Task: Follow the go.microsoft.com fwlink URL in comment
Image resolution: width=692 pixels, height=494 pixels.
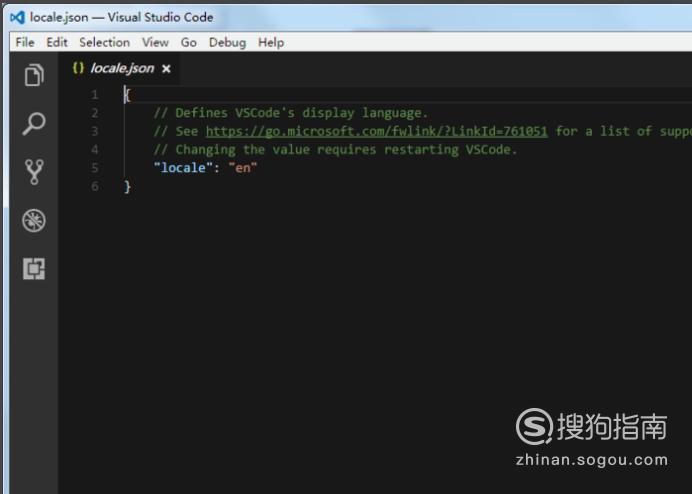Action: 376,131
